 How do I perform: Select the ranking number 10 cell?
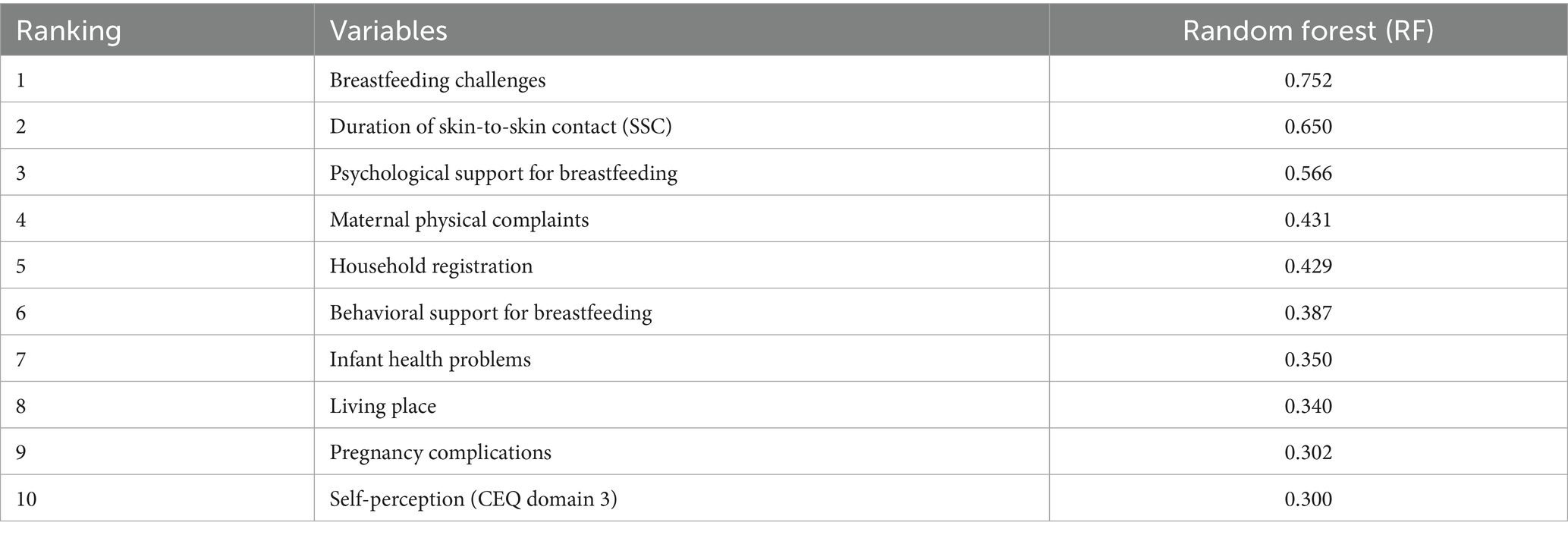(x=27, y=499)
